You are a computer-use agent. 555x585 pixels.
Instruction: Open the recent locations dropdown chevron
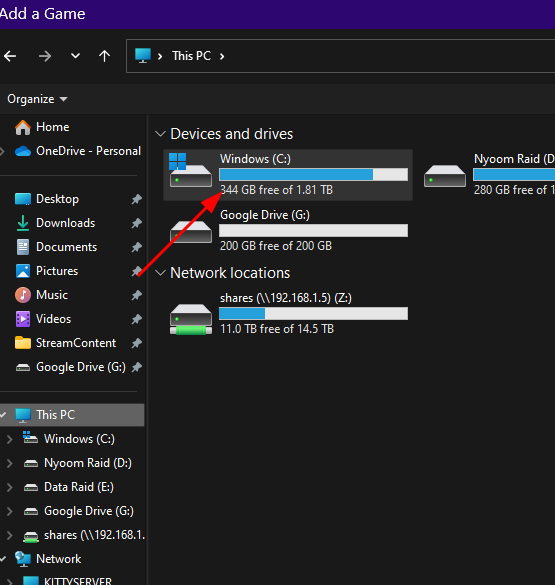(75, 56)
